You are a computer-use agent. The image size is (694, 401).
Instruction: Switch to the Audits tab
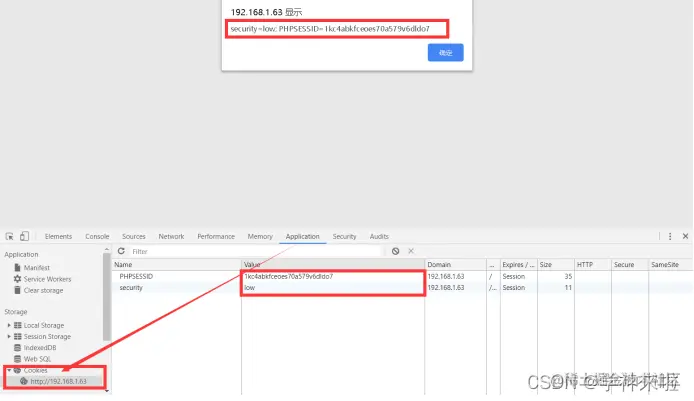(379, 236)
